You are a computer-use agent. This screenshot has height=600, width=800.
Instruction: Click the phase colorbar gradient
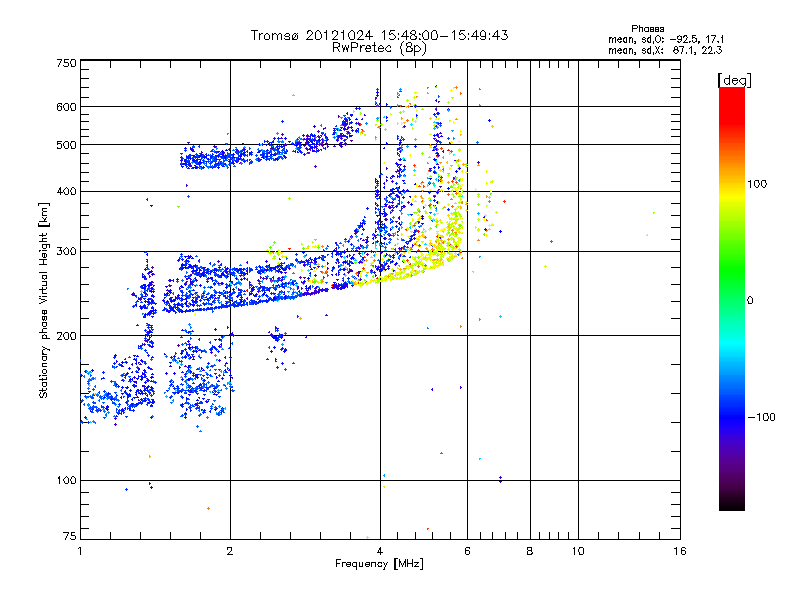[x=732, y=298]
